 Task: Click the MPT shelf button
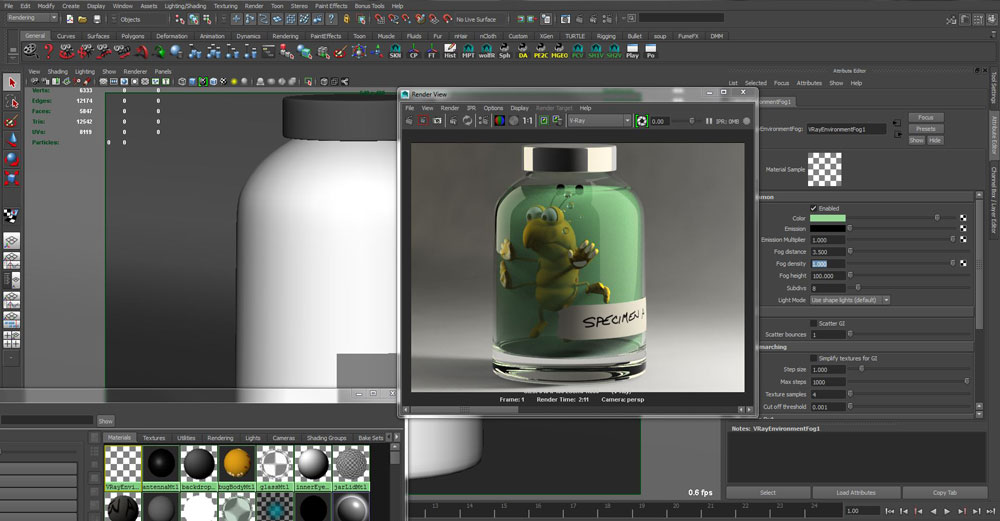(468, 51)
